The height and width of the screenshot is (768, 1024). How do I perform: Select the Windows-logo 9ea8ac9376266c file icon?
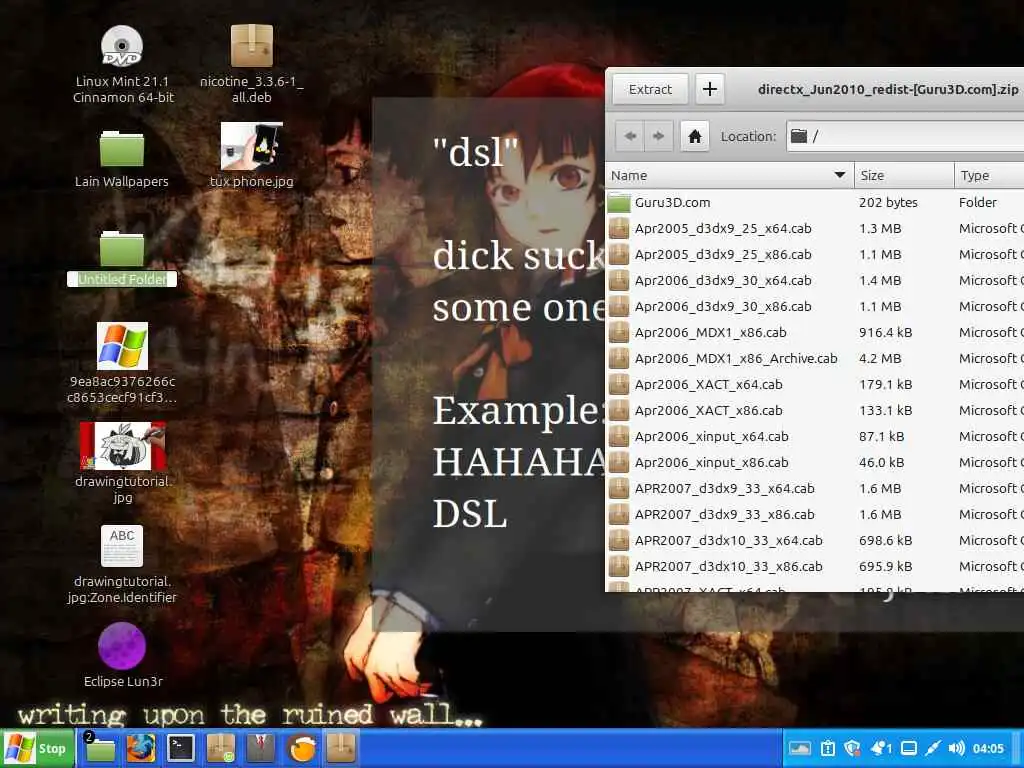pos(122,346)
